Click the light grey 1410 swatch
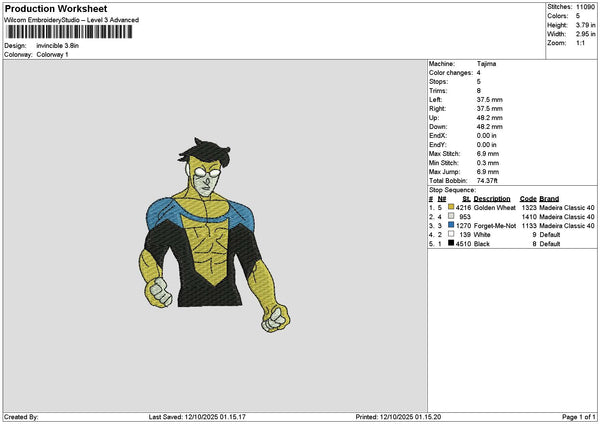Screen dimensions: 600x424 (451, 216)
